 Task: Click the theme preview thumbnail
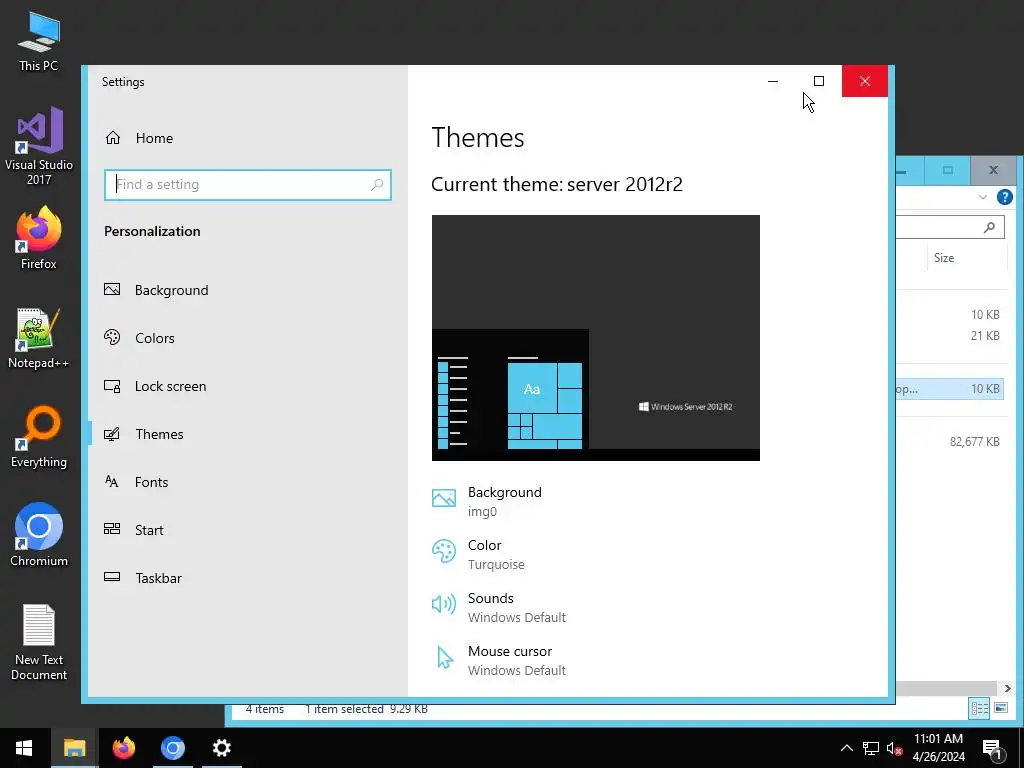point(596,338)
